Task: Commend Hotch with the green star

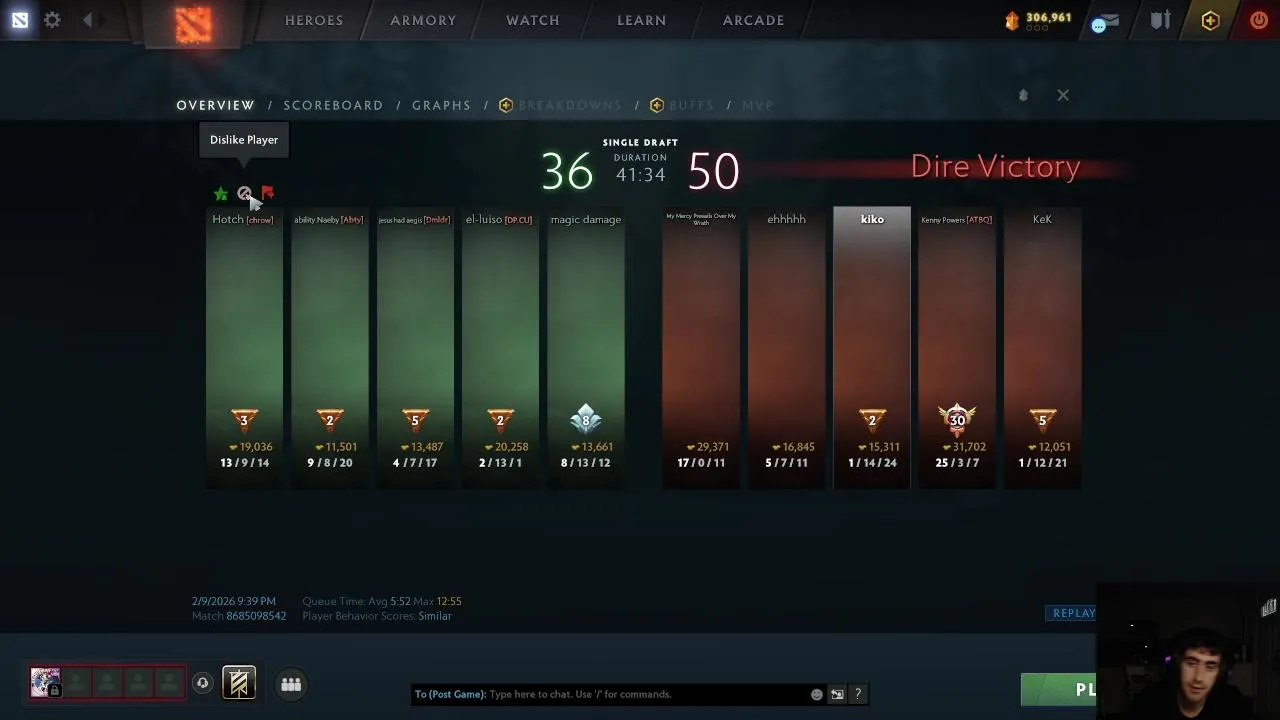Action: (221, 194)
